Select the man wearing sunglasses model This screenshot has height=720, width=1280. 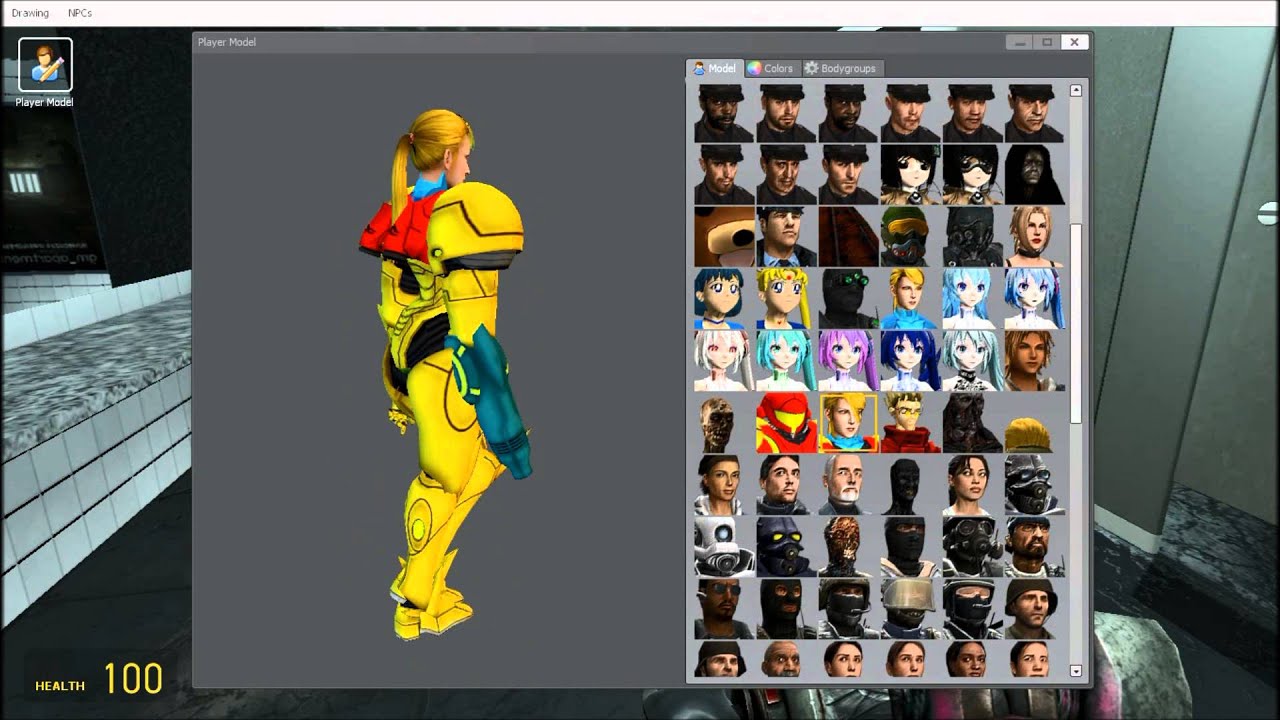tap(724, 609)
